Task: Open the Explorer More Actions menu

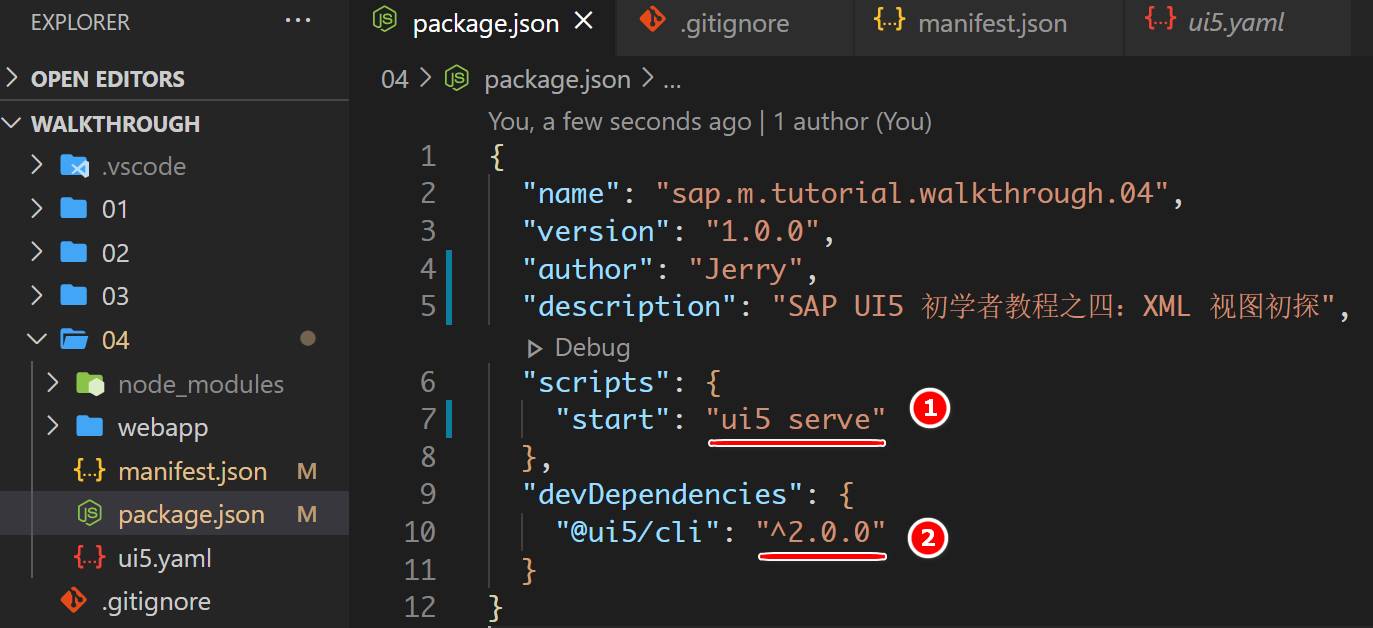Action: pyautogui.click(x=297, y=22)
